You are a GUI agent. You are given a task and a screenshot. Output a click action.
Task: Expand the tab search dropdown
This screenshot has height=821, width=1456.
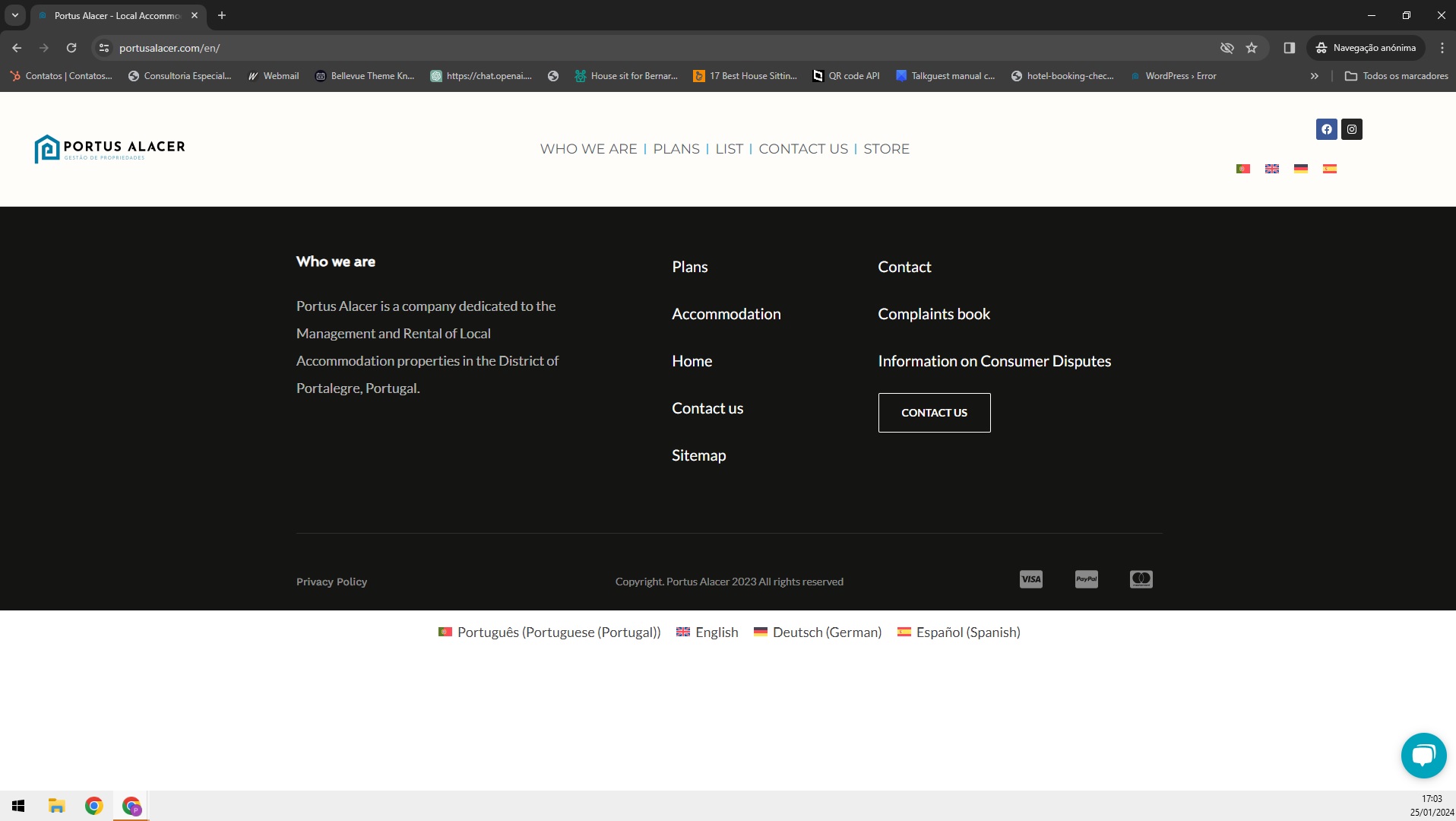pyautogui.click(x=14, y=15)
